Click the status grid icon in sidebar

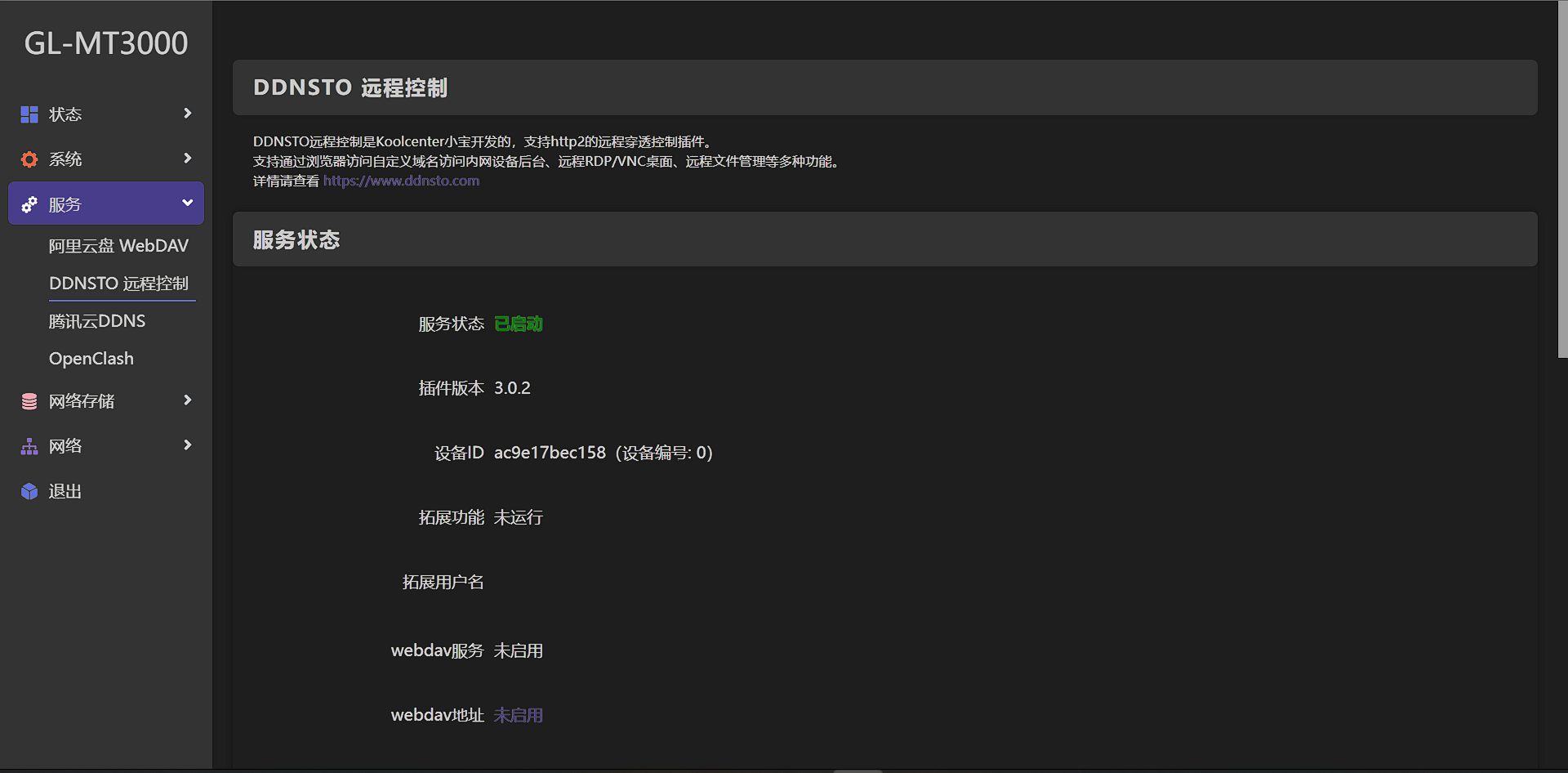pyautogui.click(x=29, y=114)
